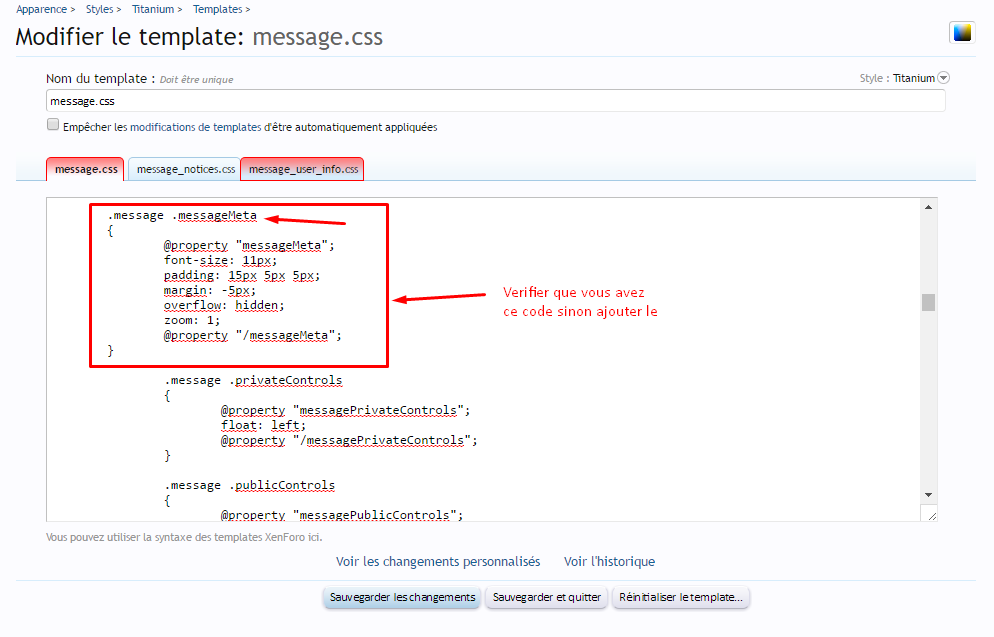Navigate to 'Styles' breadcrumb link
Screen dimensions: 994x637
click(93, 9)
